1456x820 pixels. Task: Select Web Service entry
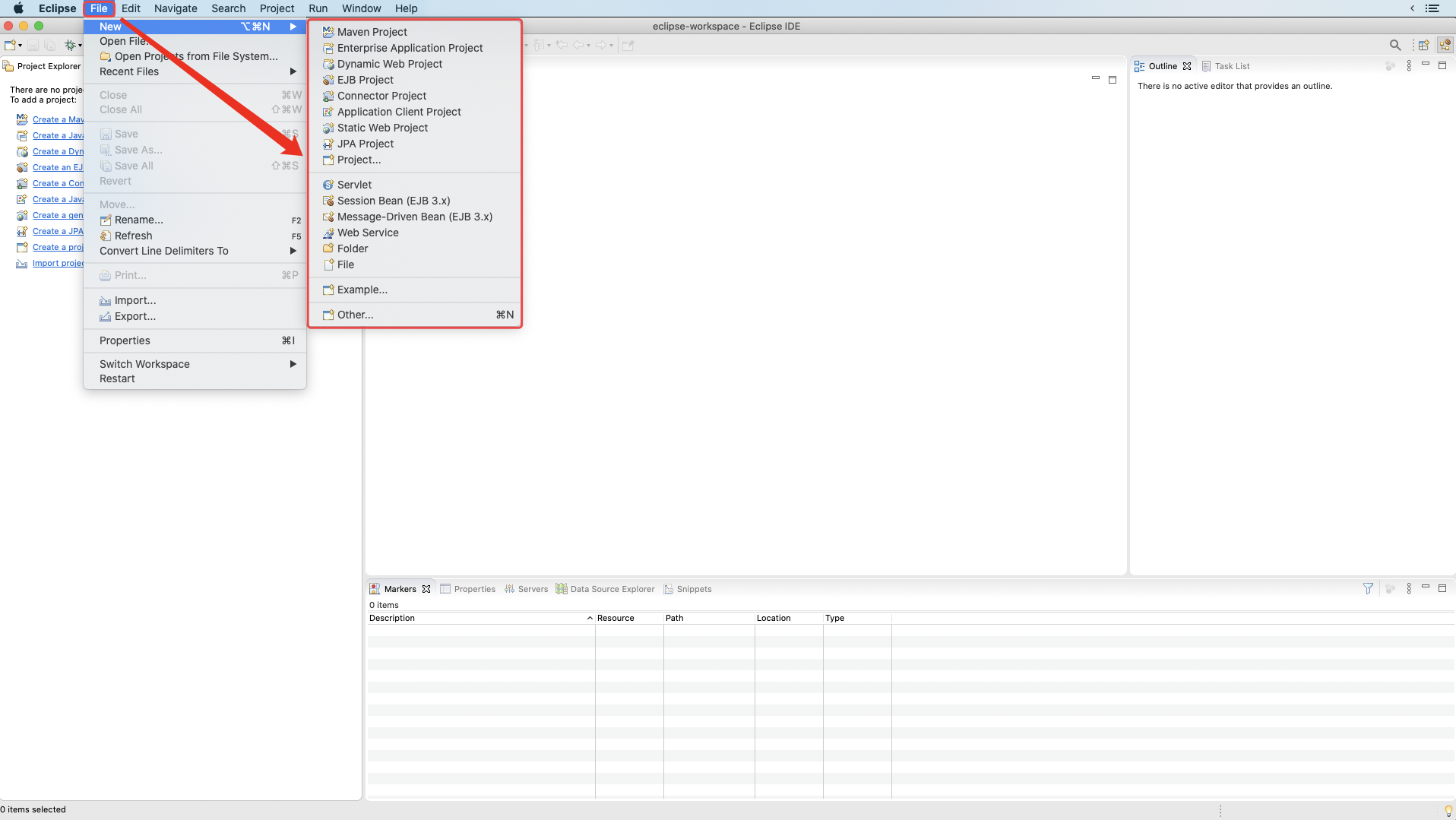415,233
